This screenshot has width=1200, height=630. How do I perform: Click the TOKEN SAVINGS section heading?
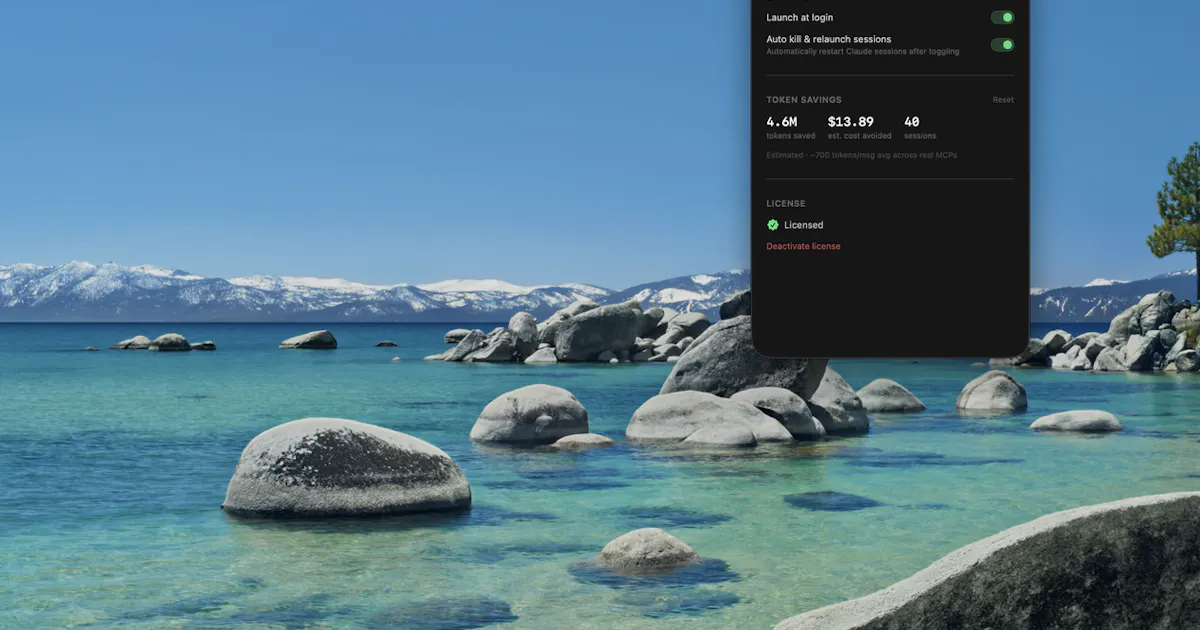pyautogui.click(x=804, y=100)
